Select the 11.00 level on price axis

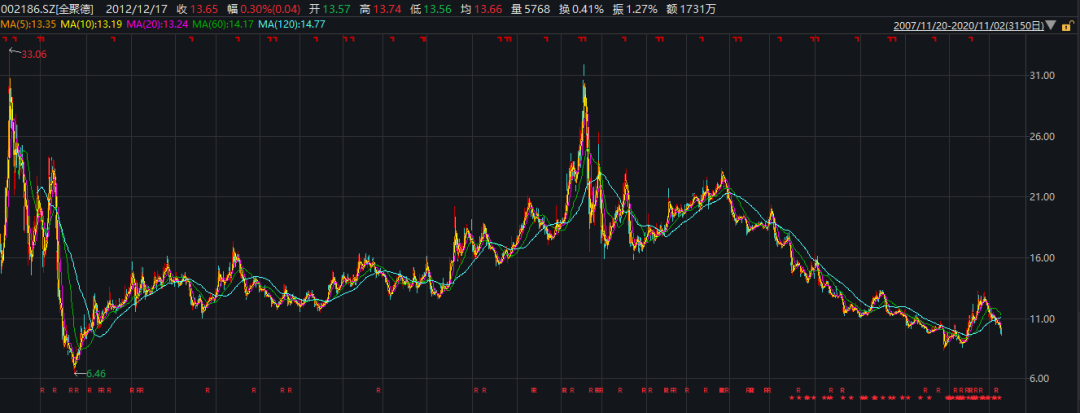click(1042, 319)
